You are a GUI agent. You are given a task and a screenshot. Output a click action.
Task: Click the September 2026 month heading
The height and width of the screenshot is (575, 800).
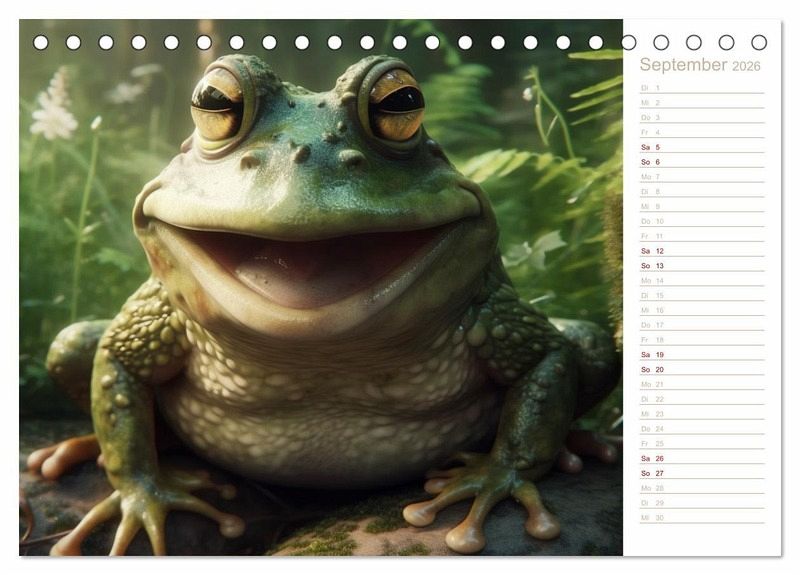tap(699, 65)
